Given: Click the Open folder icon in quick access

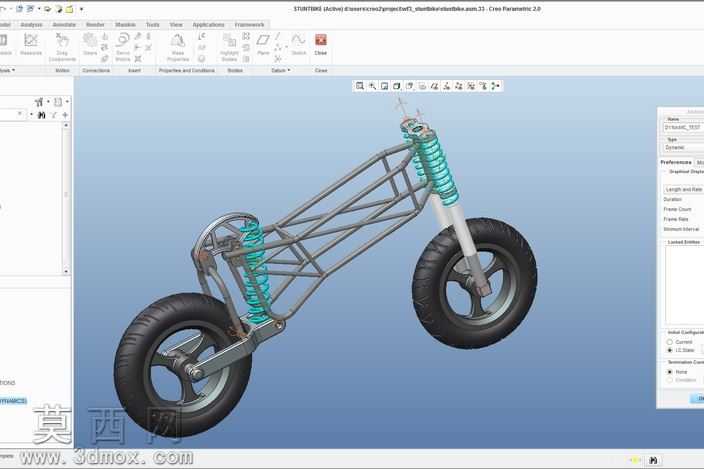Looking at the screenshot, I should (47, 9).
